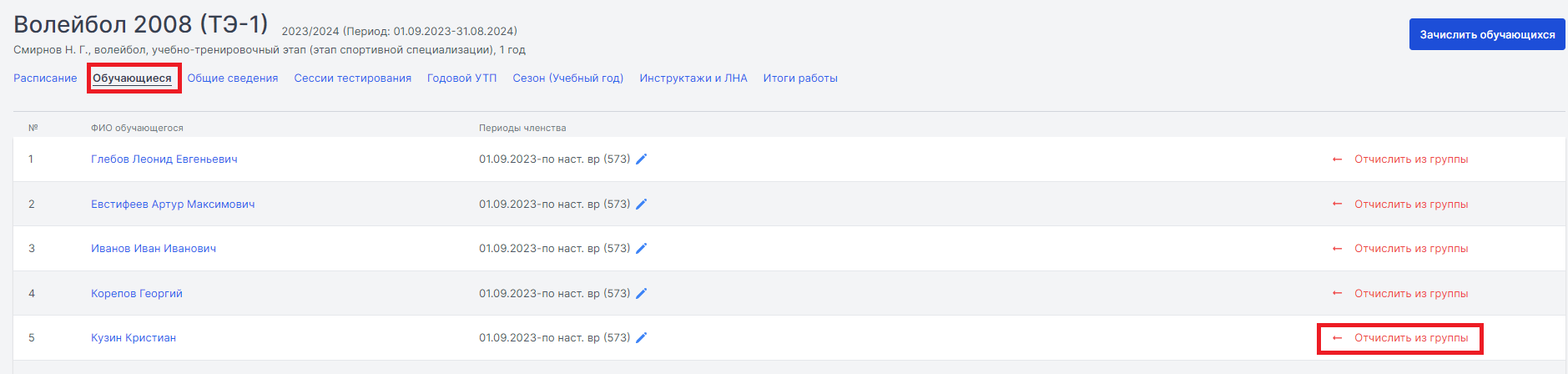Click red arrow icon in Иванов's row
1568x374 pixels.
1337,249
